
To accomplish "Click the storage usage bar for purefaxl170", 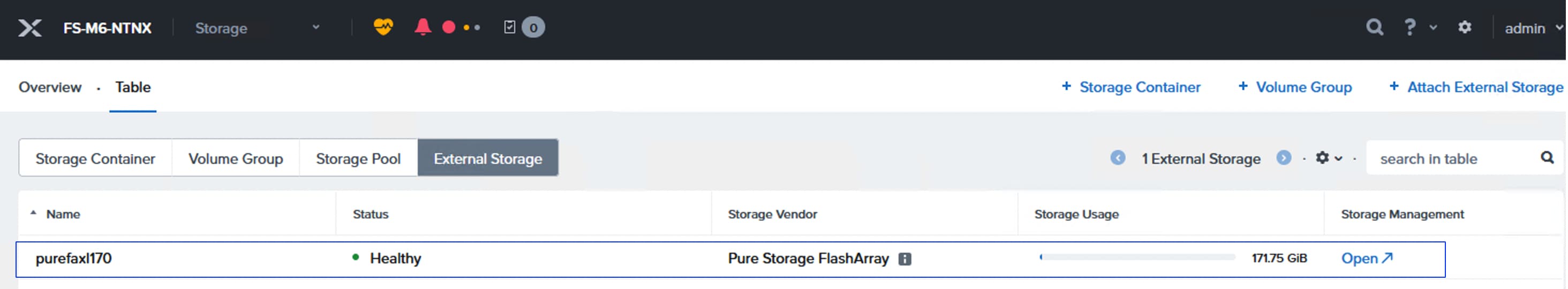I will point(1137,257).
